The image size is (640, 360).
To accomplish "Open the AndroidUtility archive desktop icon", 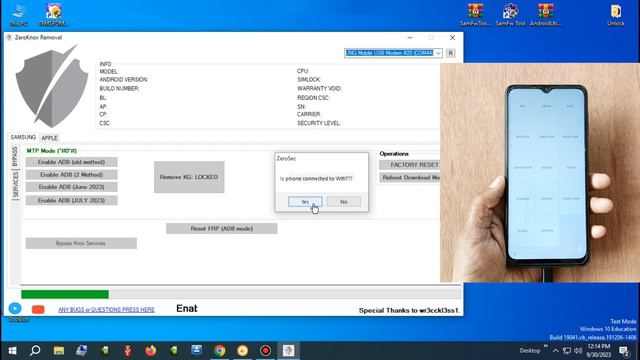I will 545,15.
